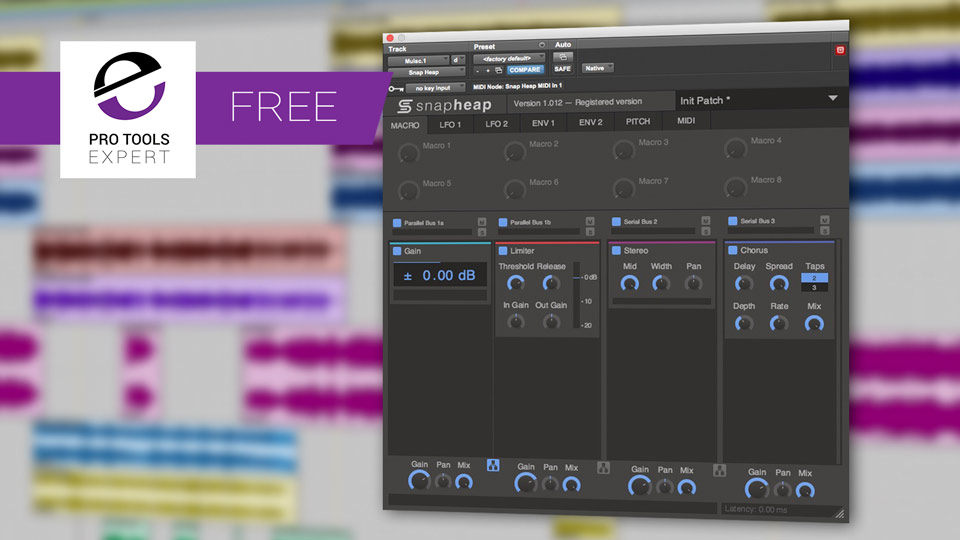
Task: Click the key input icon
Action: pyautogui.click(x=396, y=89)
